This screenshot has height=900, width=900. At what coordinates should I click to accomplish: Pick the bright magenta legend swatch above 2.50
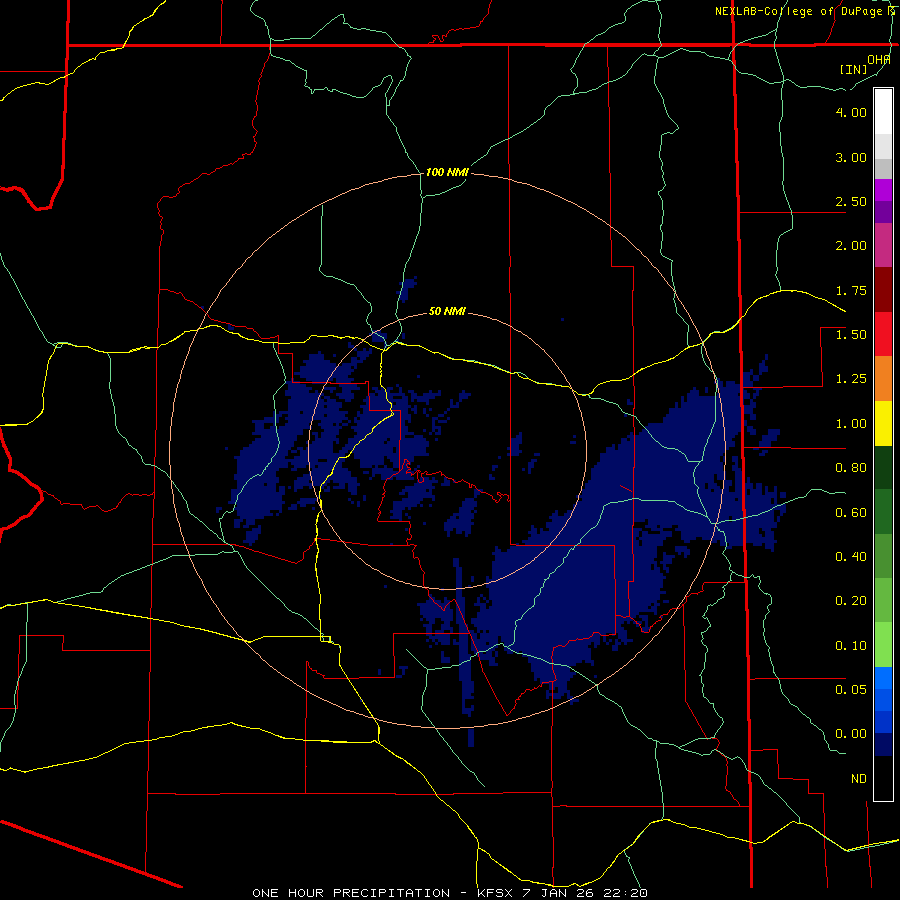click(883, 190)
